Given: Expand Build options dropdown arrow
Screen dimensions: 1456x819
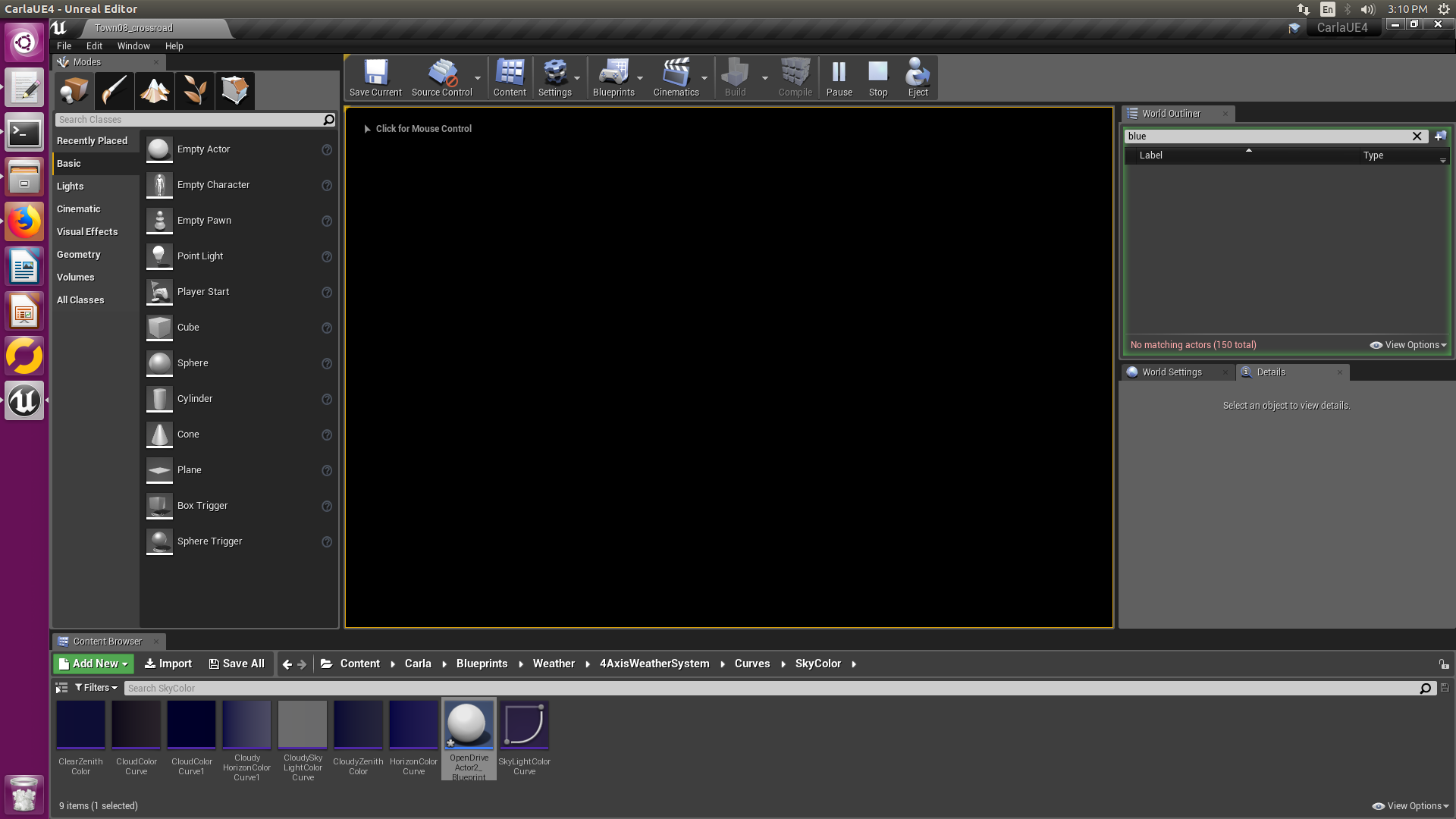Looking at the screenshot, I should pos(764,78).
